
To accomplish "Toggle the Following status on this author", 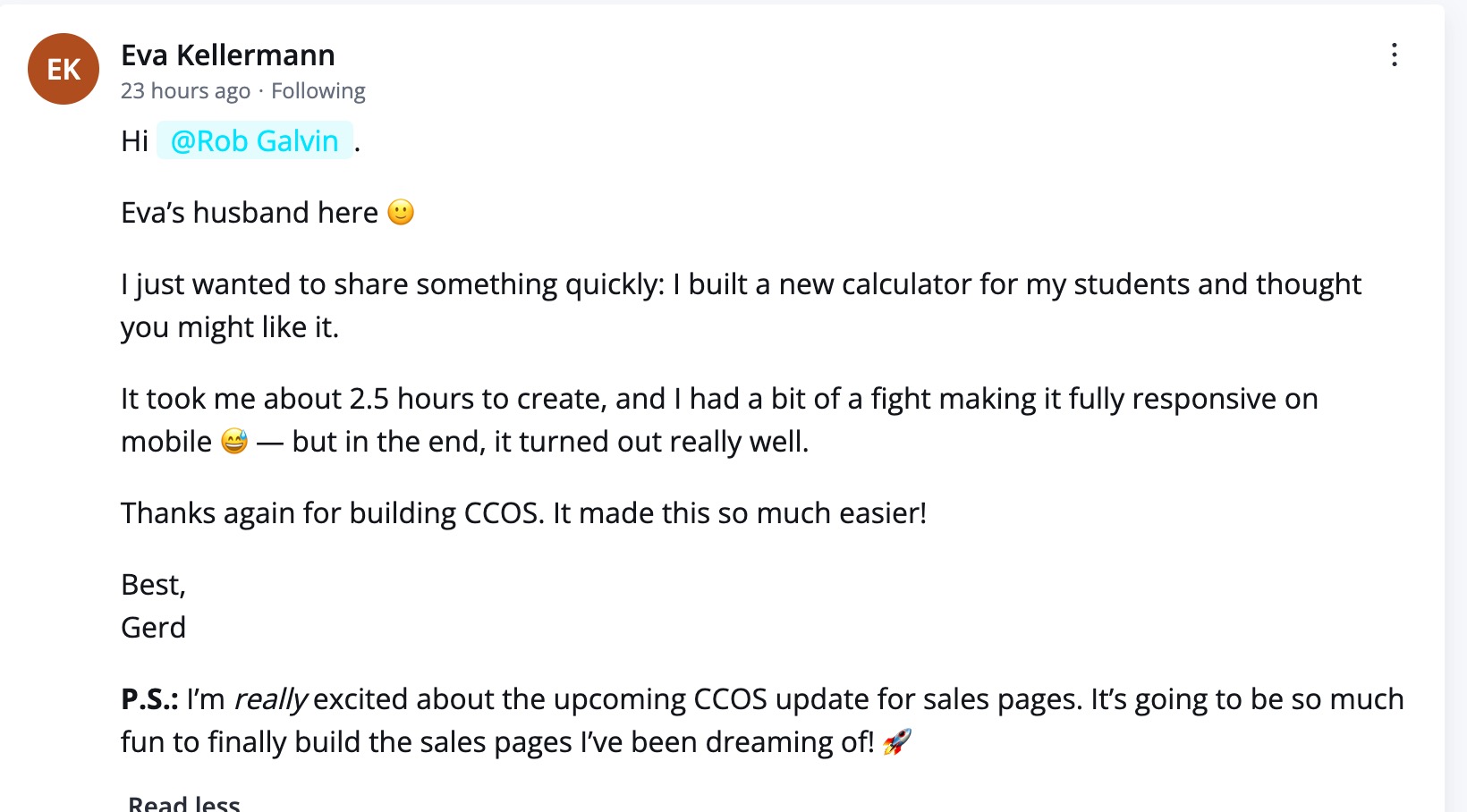I will click(318, 90).
